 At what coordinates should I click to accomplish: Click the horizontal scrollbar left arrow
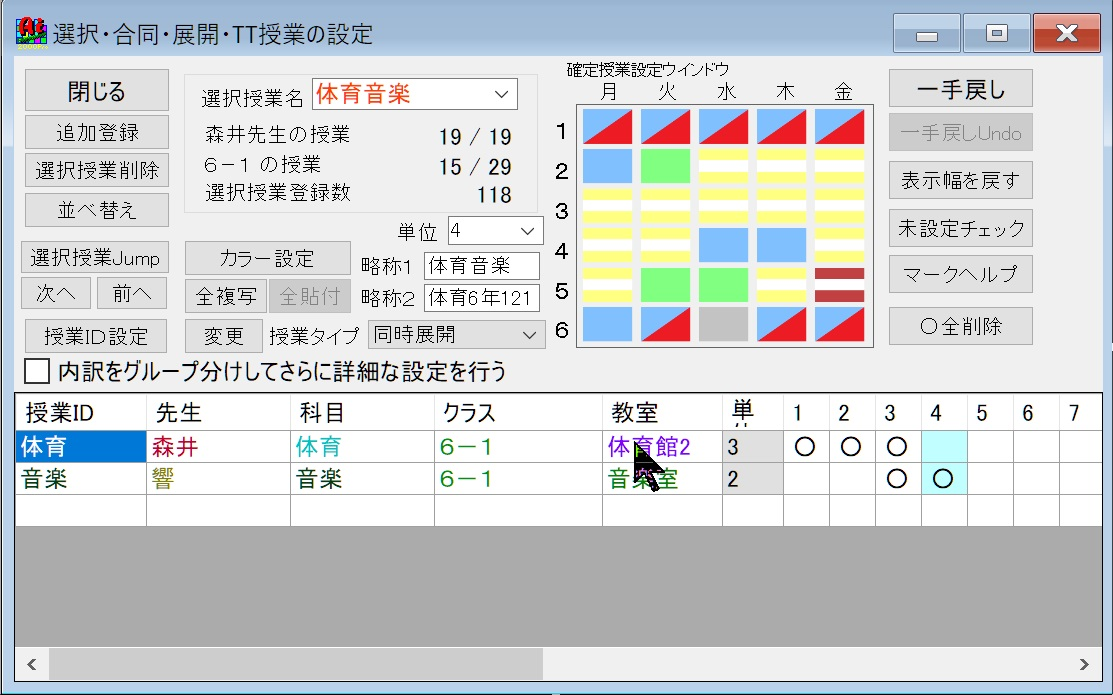[32, 664]
